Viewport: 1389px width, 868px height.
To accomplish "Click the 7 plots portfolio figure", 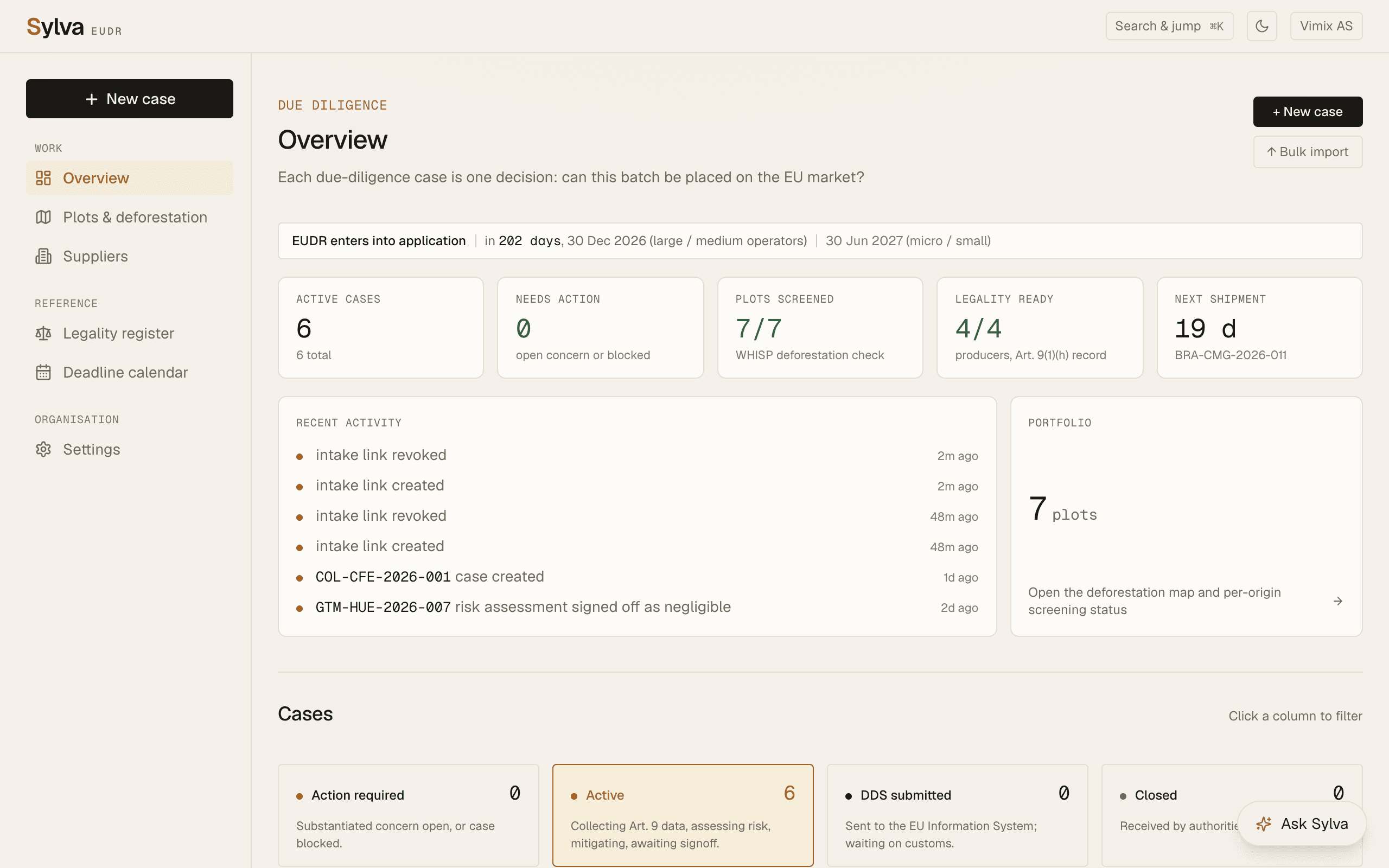I will tap(1062, 509).
